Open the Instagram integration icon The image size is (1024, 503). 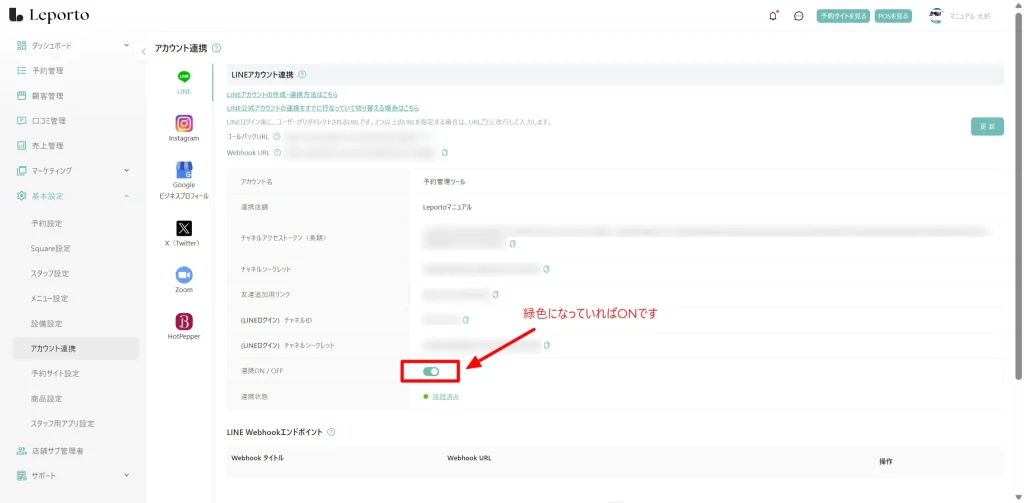[184, 124]
